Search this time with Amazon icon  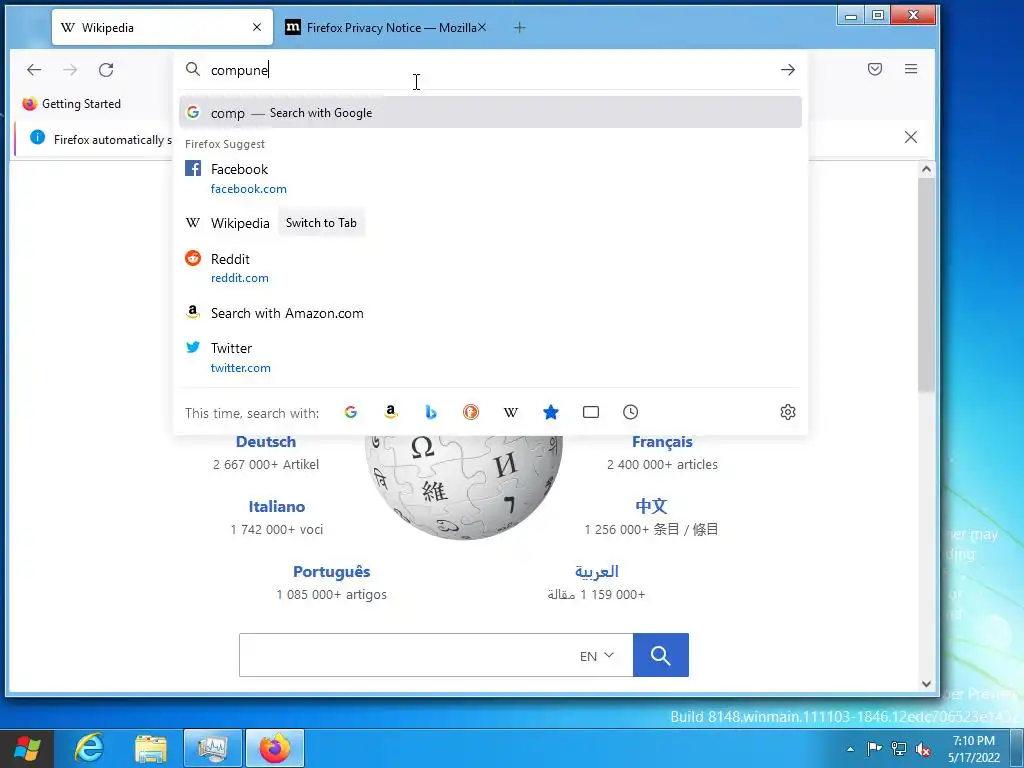coord(391,412)
